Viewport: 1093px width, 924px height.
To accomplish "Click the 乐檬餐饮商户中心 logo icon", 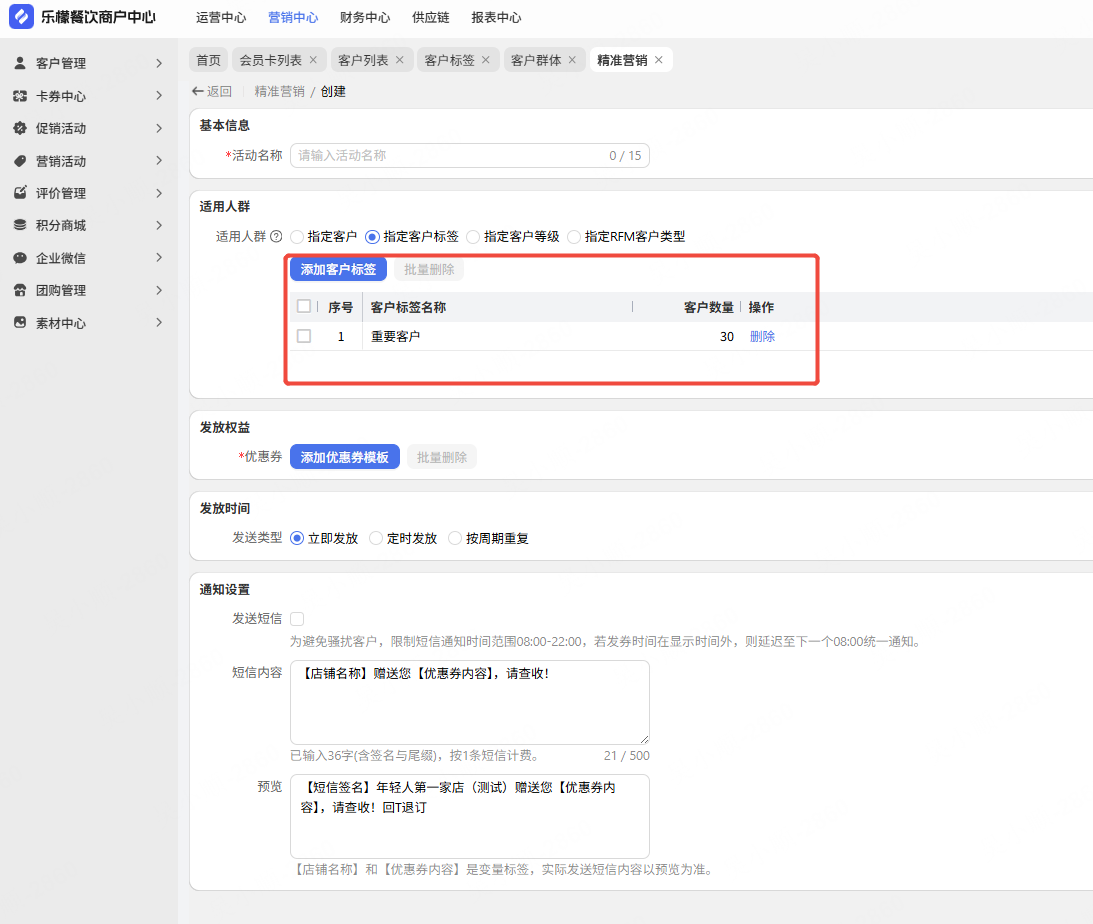I will 21,17.
